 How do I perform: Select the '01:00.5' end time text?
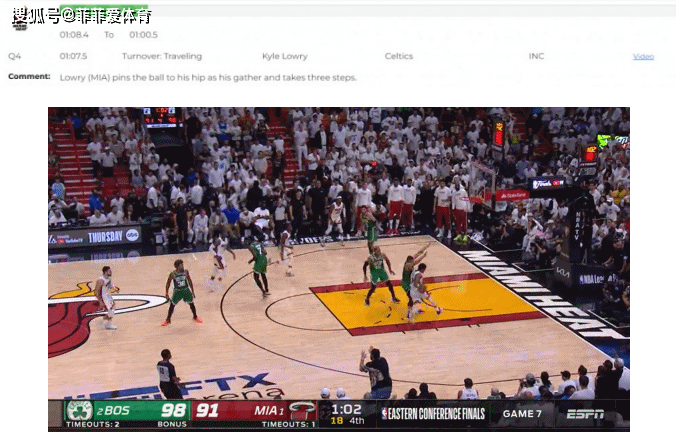(144, 35)
